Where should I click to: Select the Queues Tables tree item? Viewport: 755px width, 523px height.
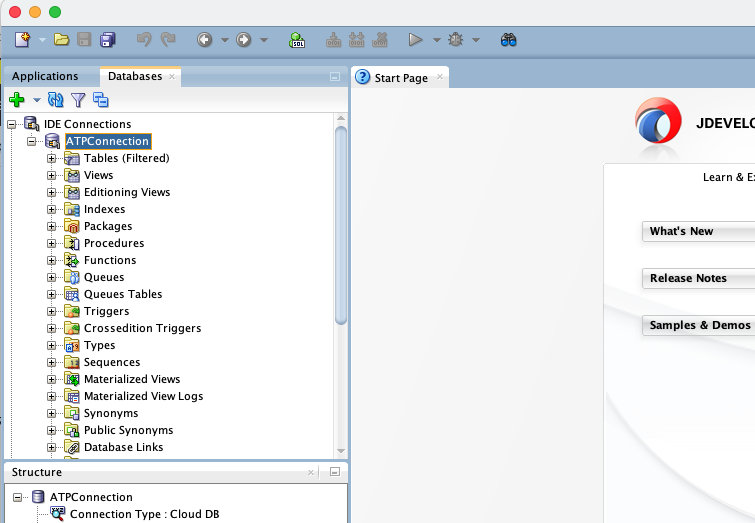click(x=123, y=294)
